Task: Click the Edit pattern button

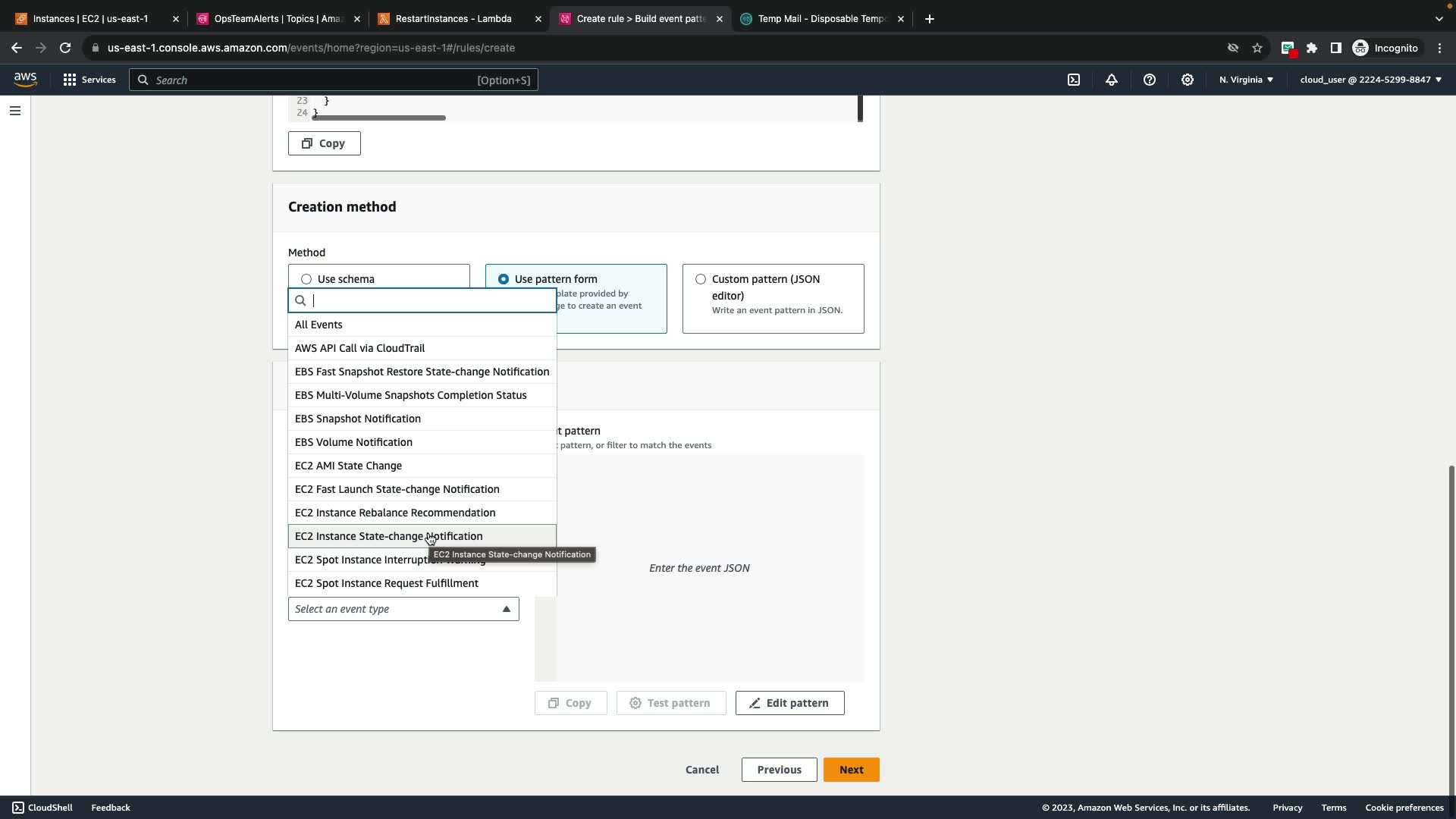Action: point(789,703)
